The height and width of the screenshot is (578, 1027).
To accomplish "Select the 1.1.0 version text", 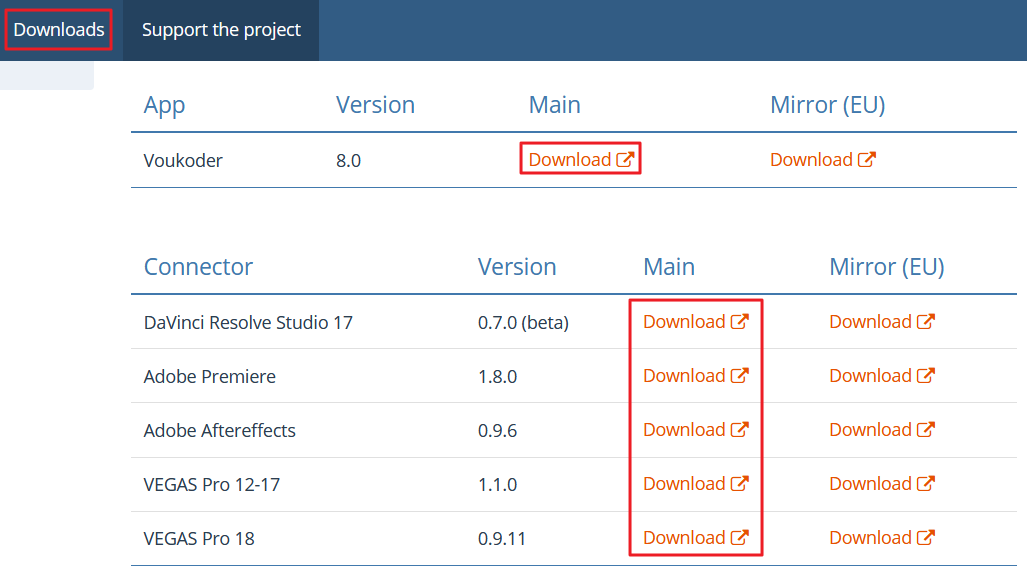I will click(497, 485).
